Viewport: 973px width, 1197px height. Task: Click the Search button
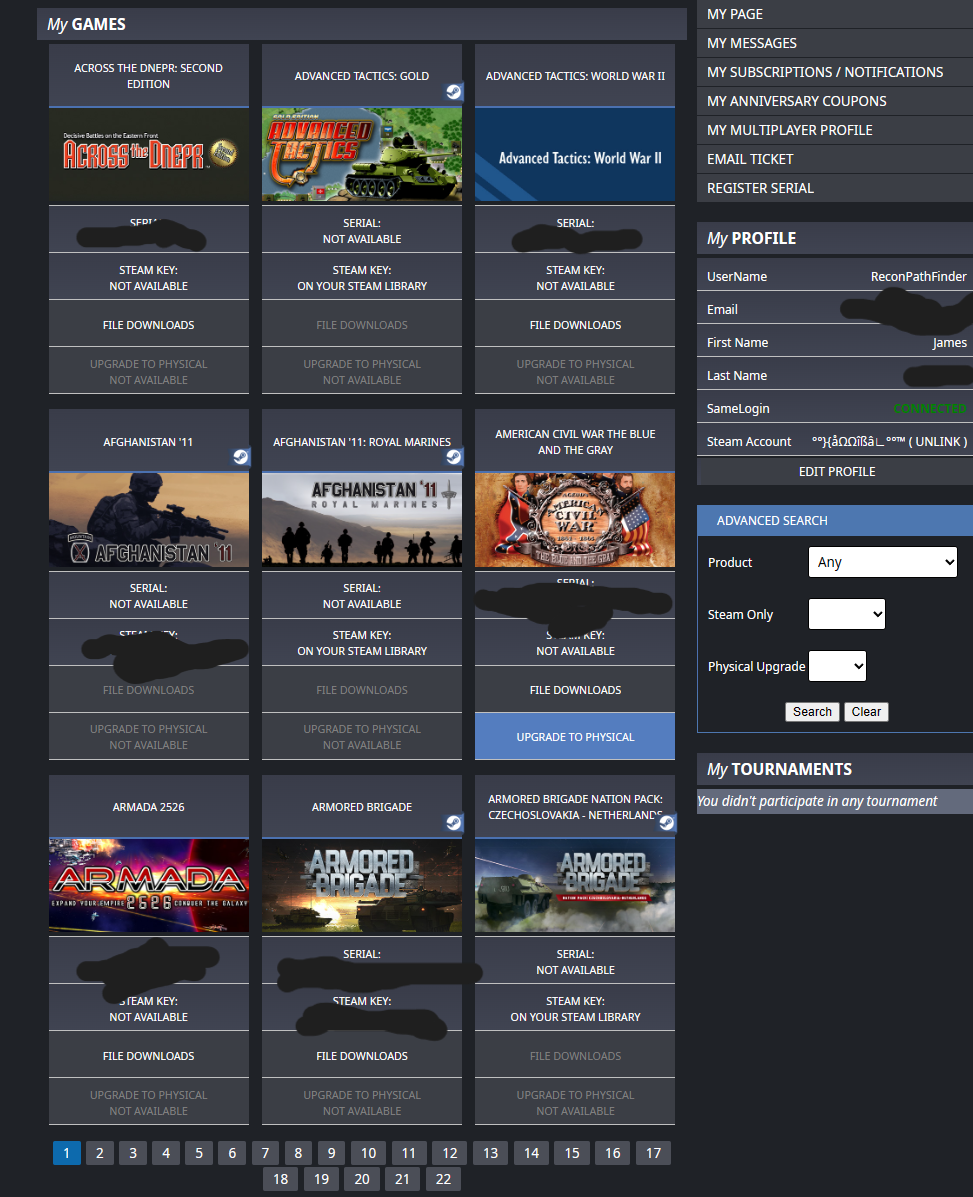coord(812,711)
